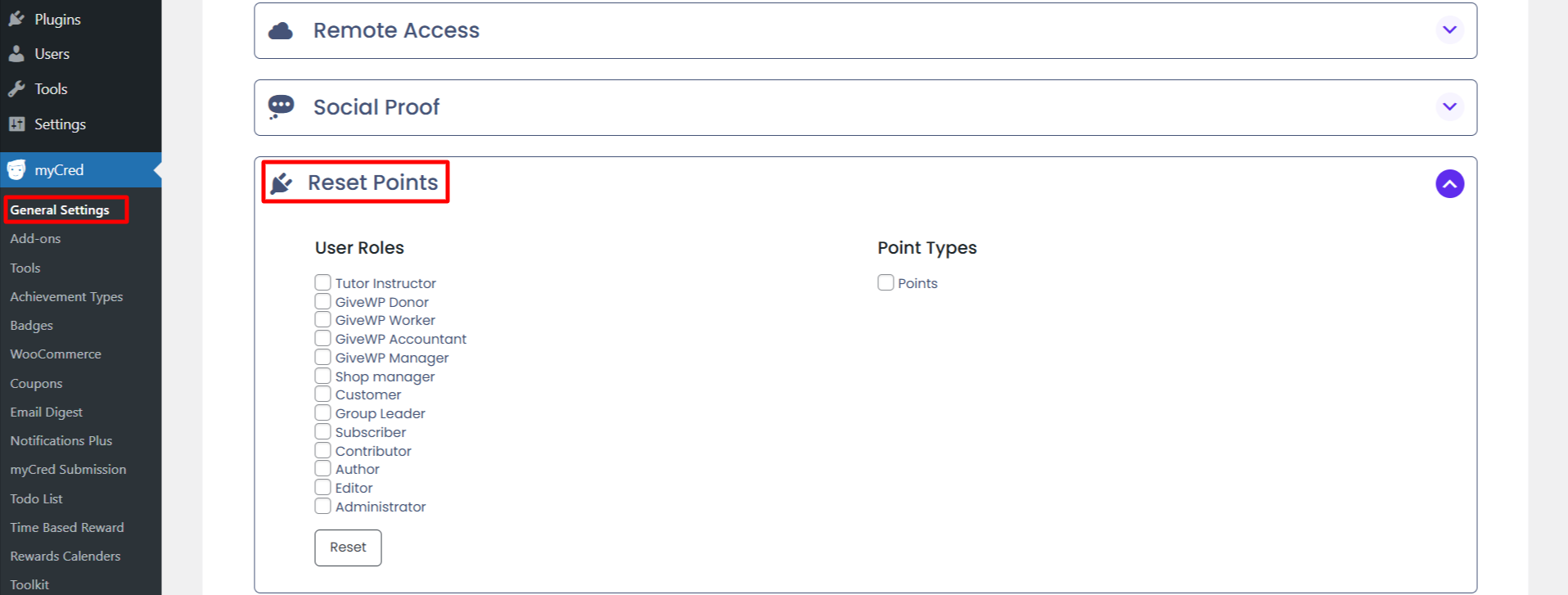The width and height of the screenshot is (1568, 595).
Task: Click the Plugins plug icon in sidebar
Action: point(16,19)
